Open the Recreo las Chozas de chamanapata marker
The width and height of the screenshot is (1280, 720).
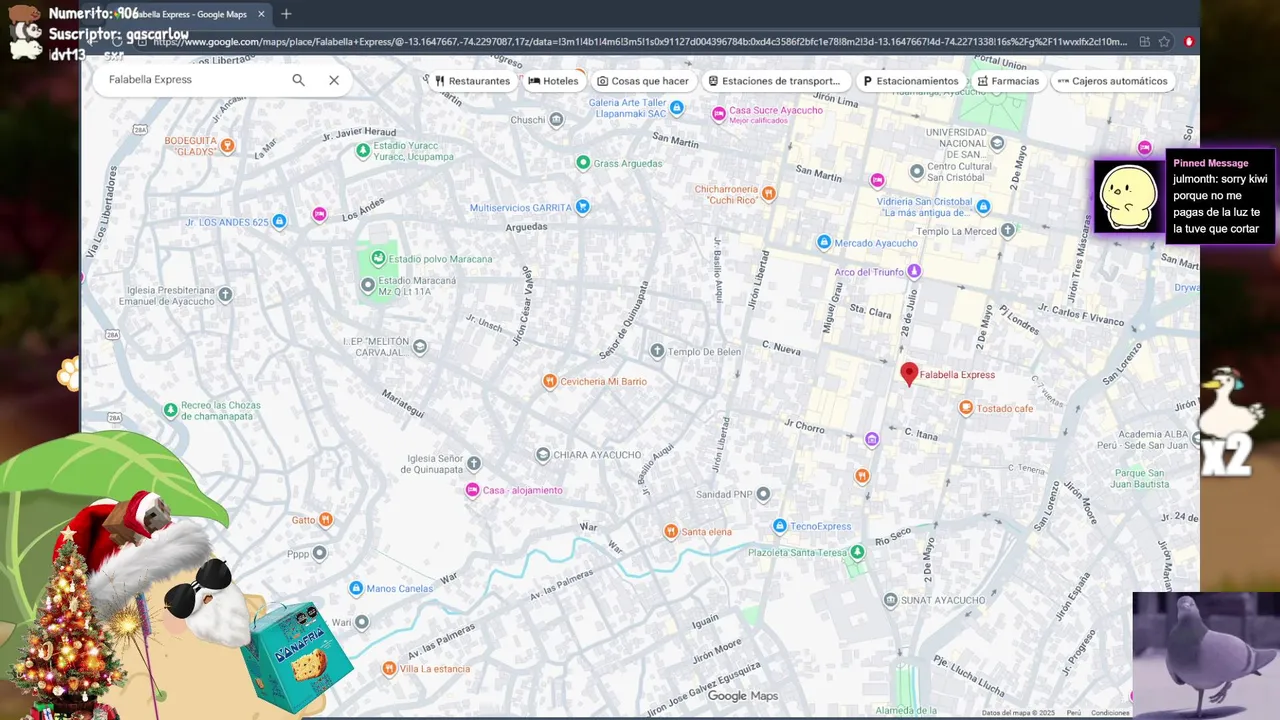coord(171,410)
